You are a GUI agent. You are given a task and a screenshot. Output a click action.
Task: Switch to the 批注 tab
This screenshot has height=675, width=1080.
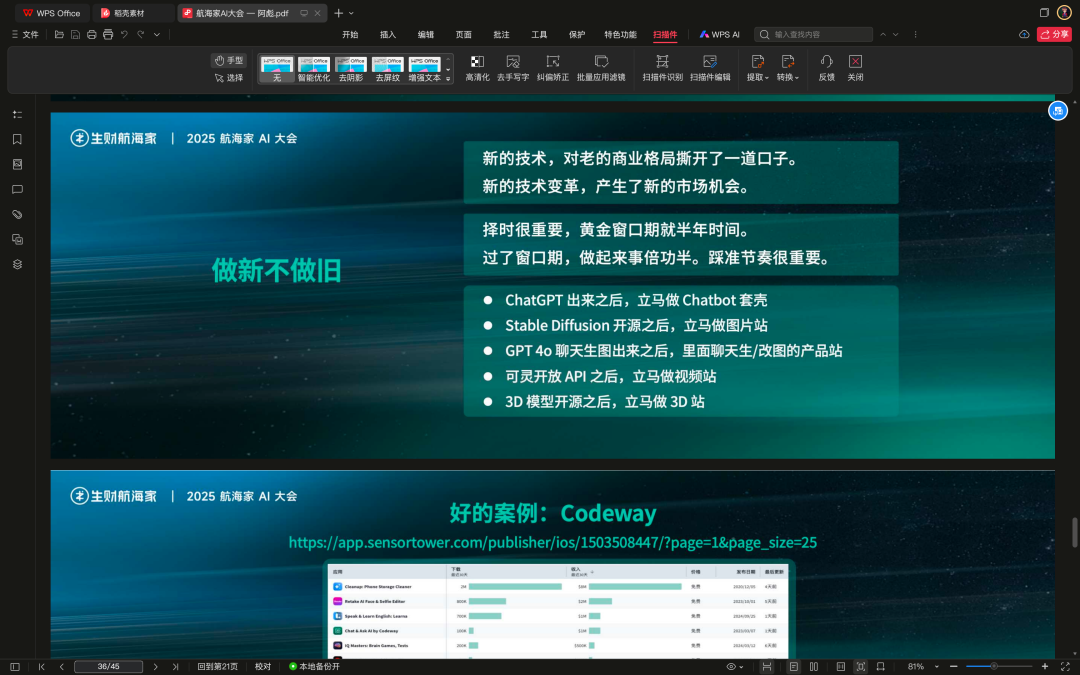tap(501, 34)
